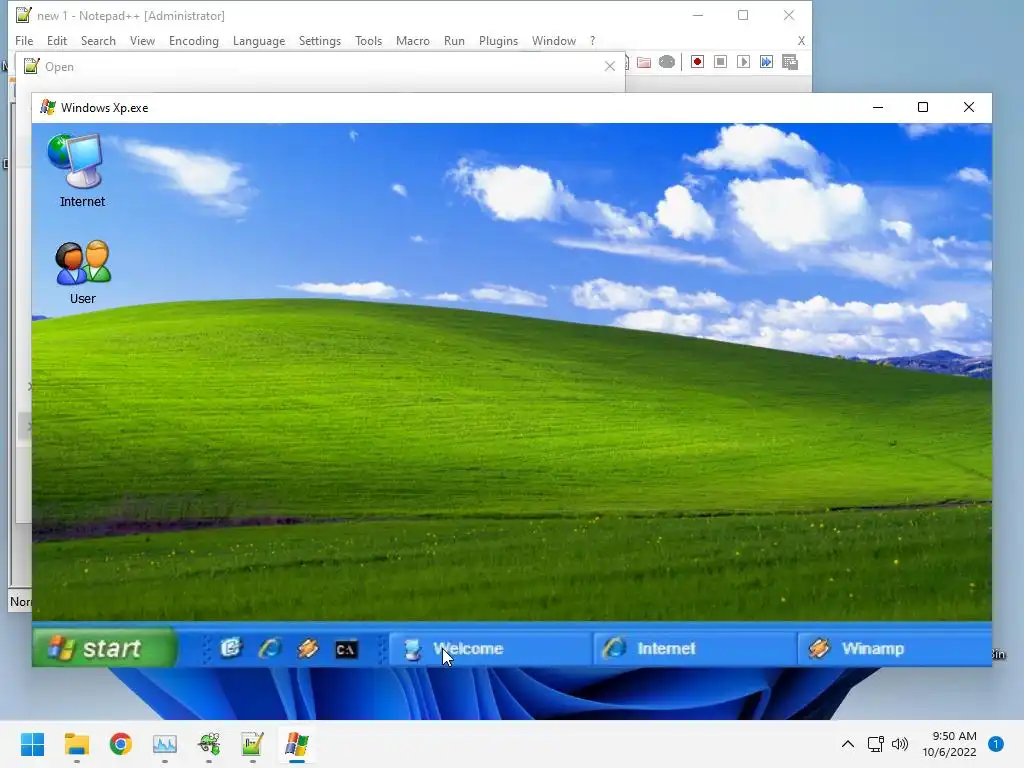Open the Settings menu in Notepad++
Viewport: 1024px width, 768px height.
[x=319, y=40]
